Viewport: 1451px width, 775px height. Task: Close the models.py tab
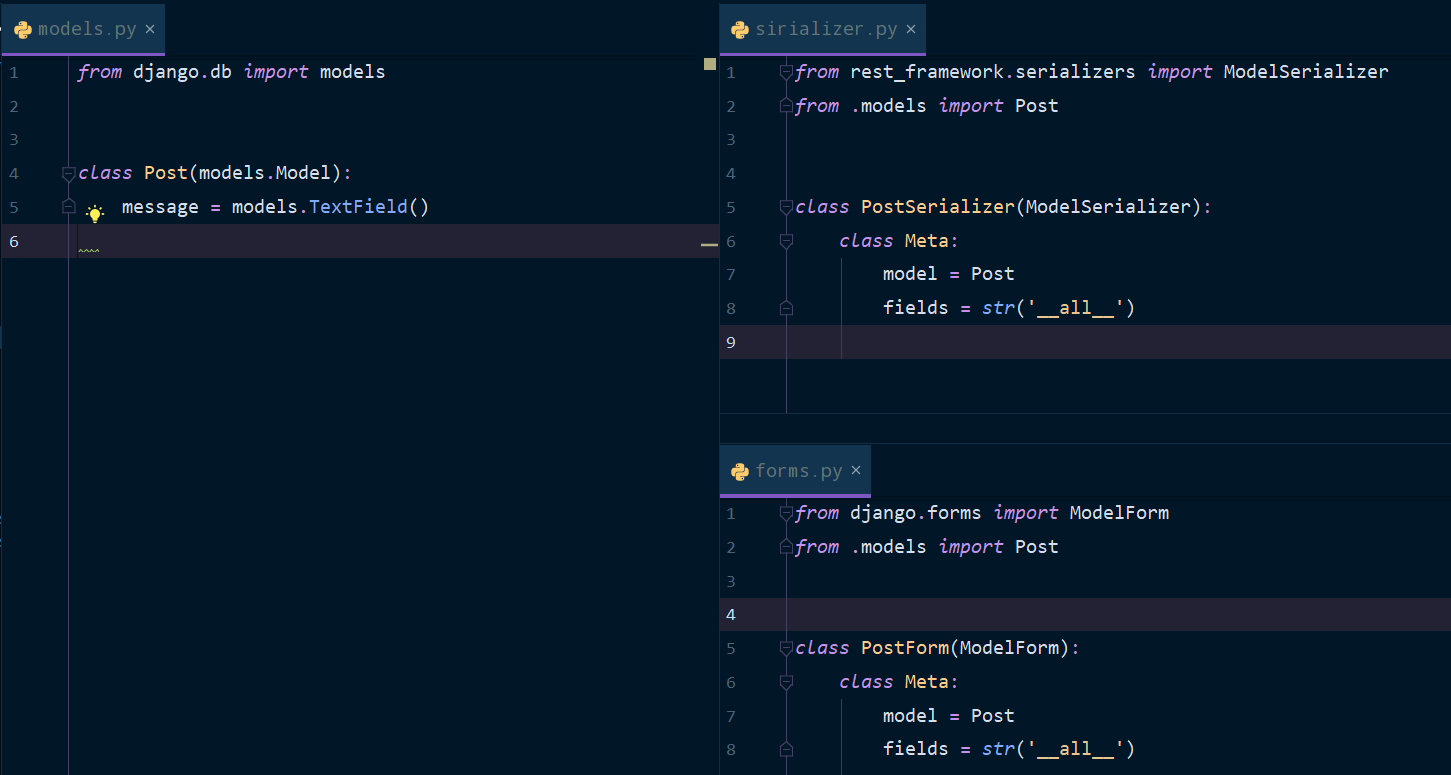(150, 29)
